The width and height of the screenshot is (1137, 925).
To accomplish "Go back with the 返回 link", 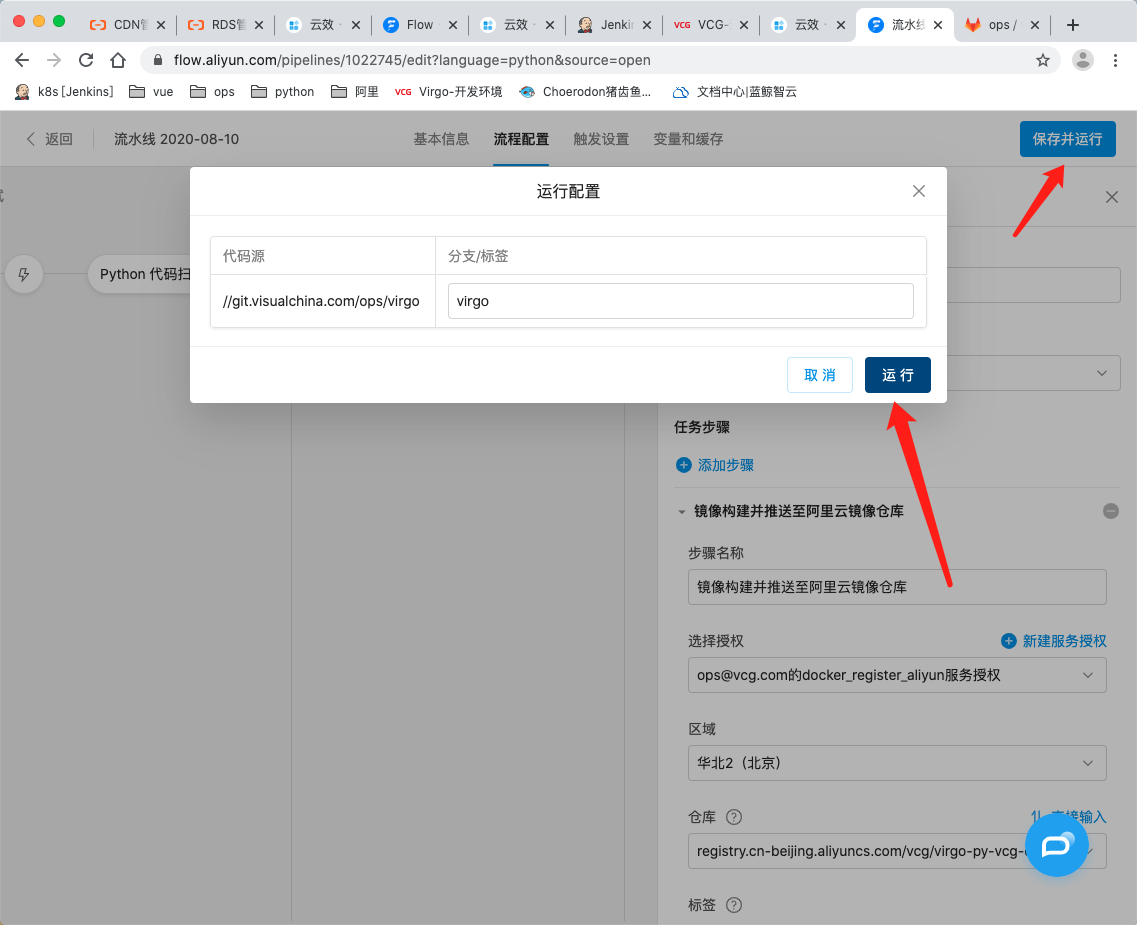I will 49,139.
